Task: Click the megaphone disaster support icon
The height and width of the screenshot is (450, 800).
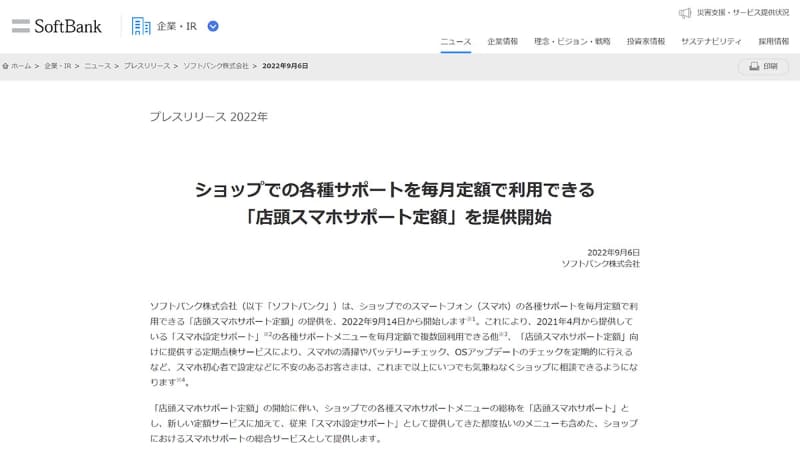Action: tap(685, 13)
